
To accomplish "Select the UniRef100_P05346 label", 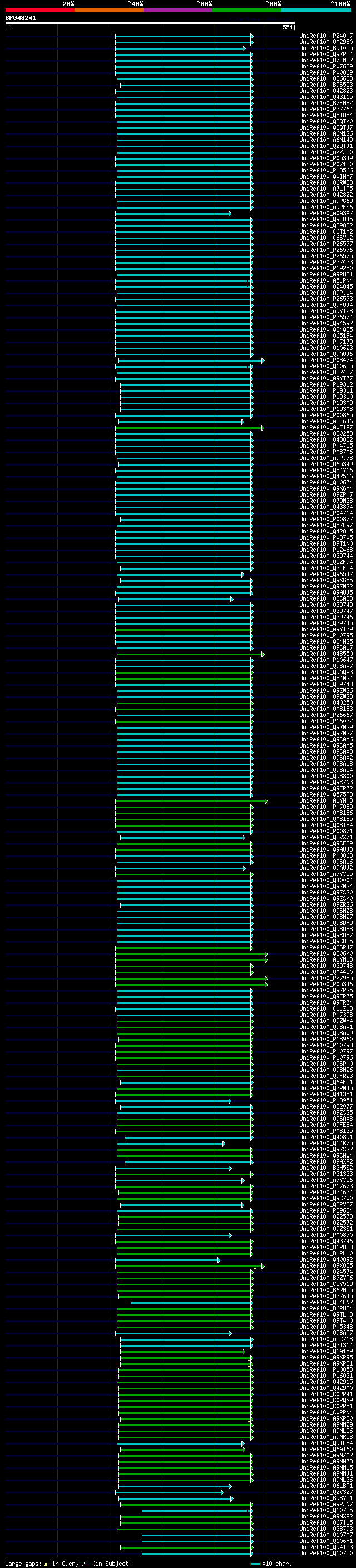I will tap(326, 985).
